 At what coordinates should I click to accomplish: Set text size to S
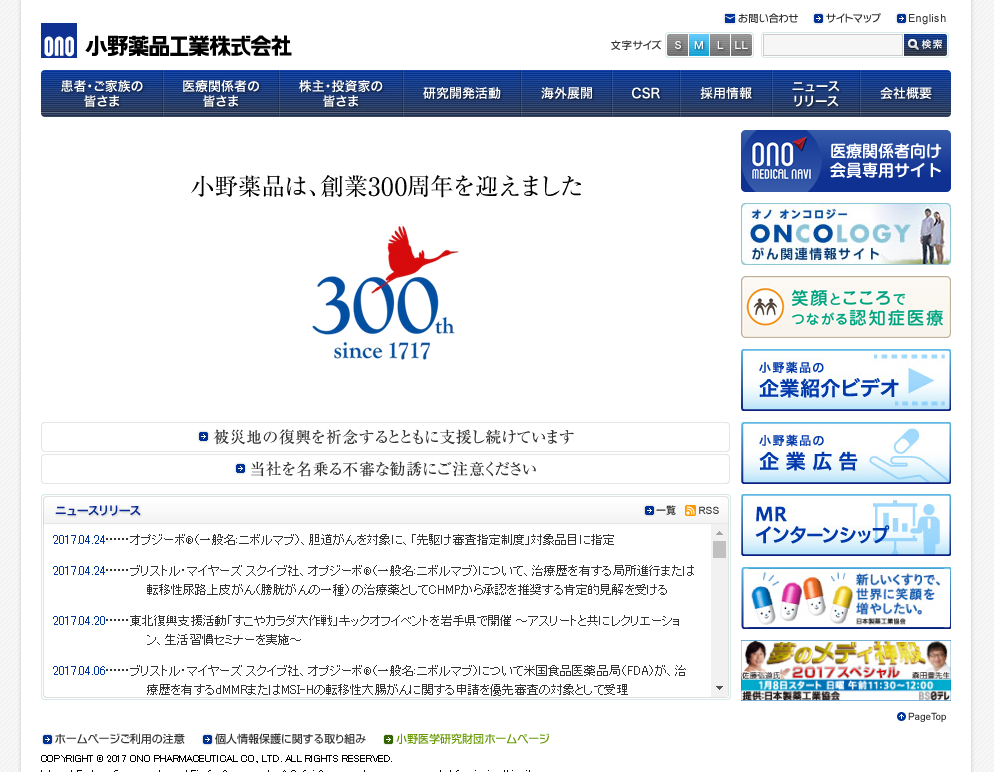point(678,45)
